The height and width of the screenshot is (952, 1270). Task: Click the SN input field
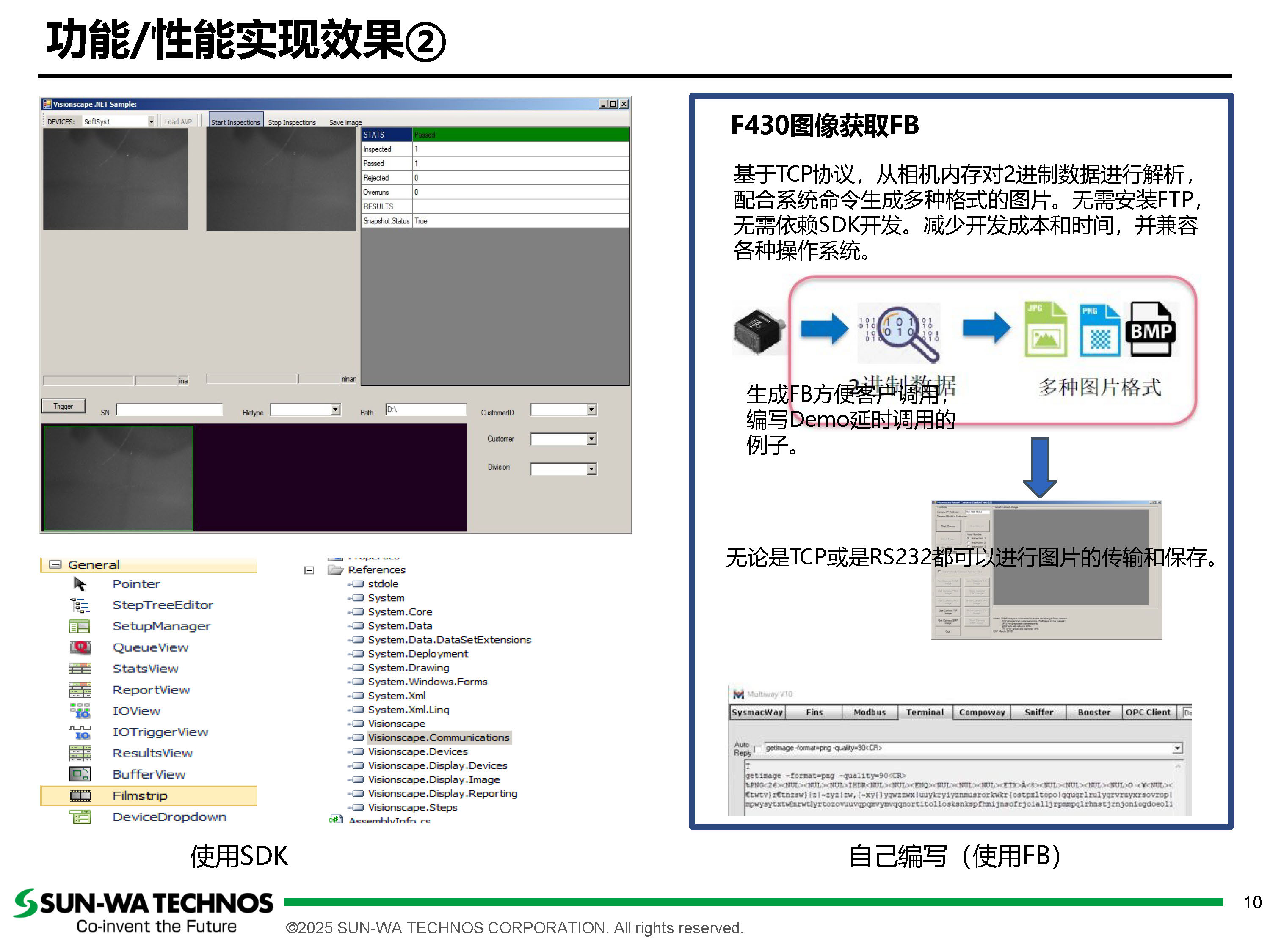click(169, 410)
